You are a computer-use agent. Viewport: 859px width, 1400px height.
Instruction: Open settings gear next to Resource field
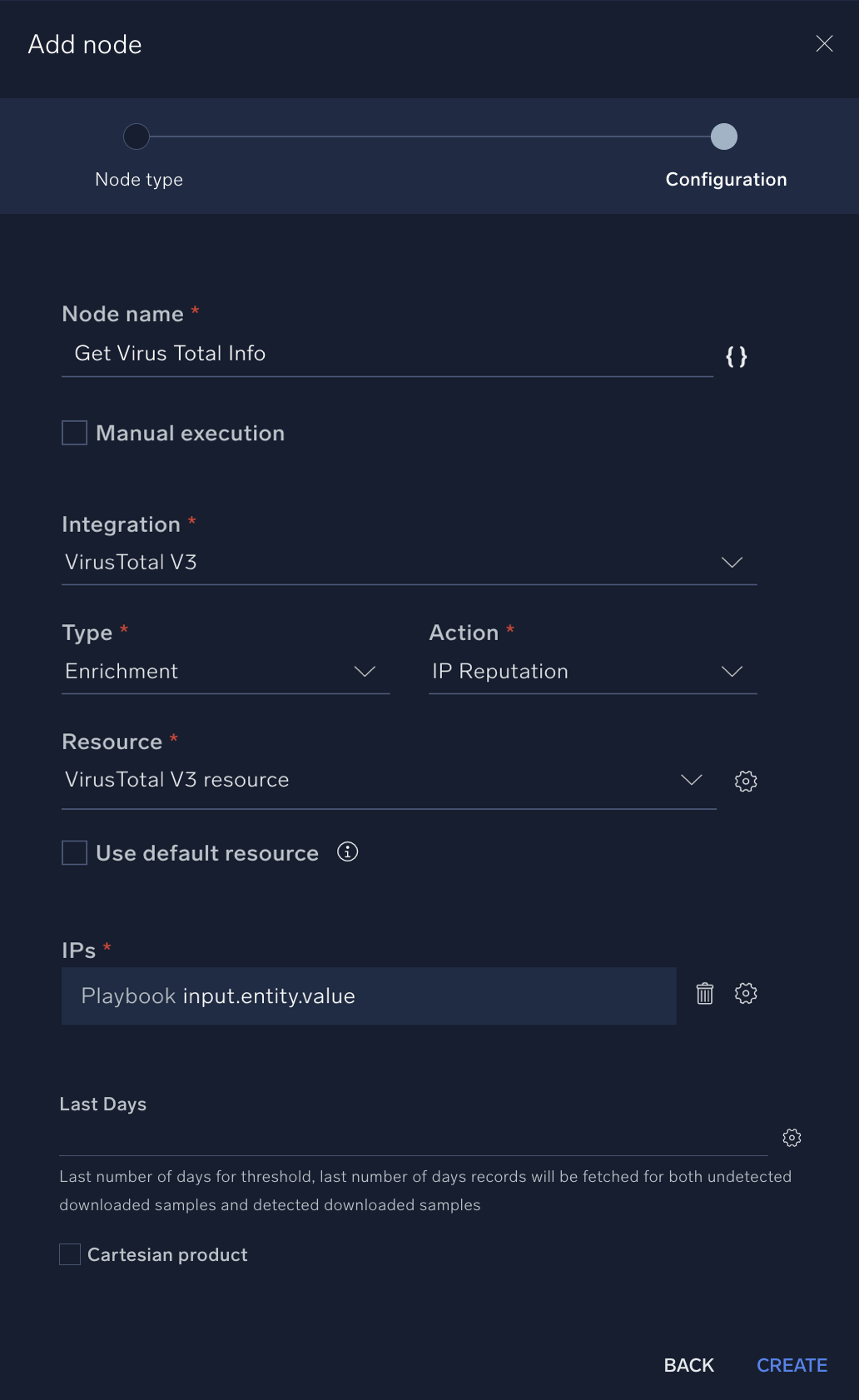click(x=746, y=781)
